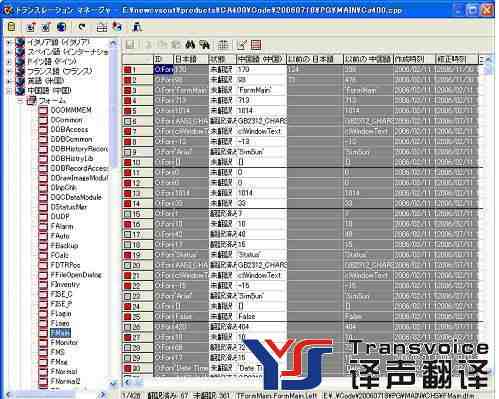Click the yellow document icon in main toolbar
Image resolution: width=499 pixels, height=399 pixels.
(11, 27)
